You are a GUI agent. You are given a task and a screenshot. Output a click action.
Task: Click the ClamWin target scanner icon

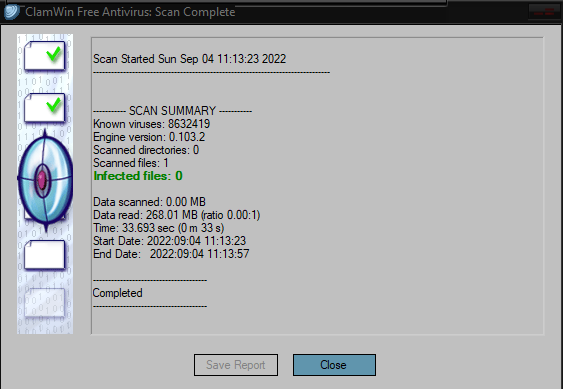[45, 180]
